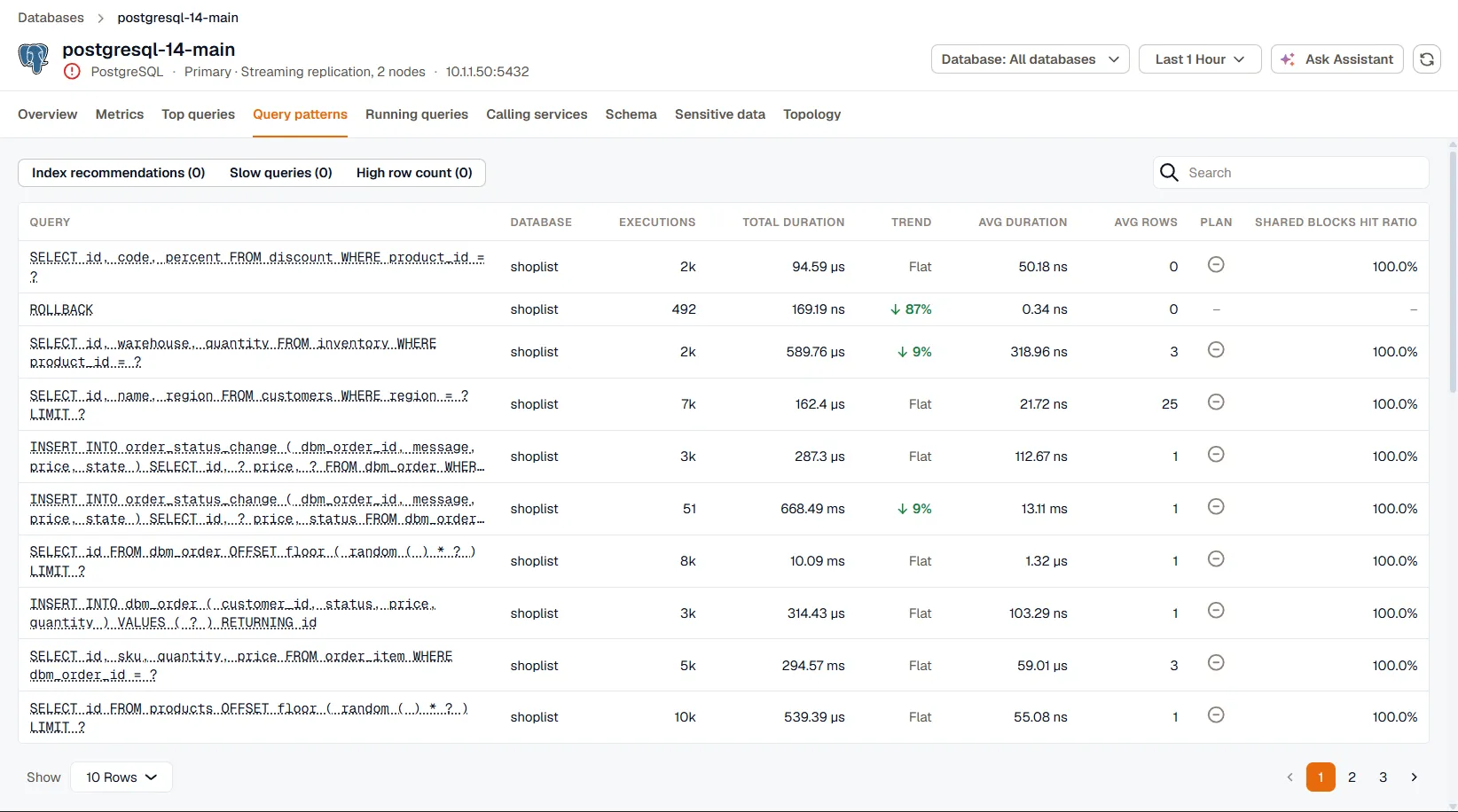Open plan icon for INSERT INTO dbm_order row

[x=1216, y=611]
